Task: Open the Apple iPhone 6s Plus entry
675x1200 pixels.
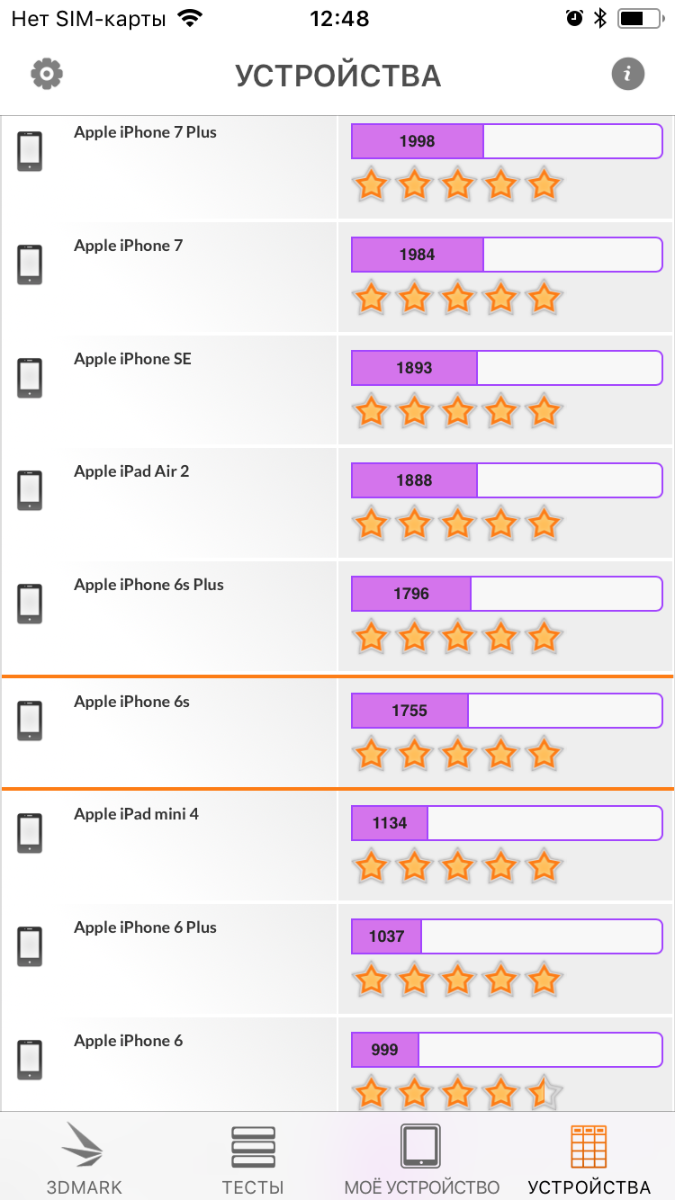Action: [x=148, y=585]
